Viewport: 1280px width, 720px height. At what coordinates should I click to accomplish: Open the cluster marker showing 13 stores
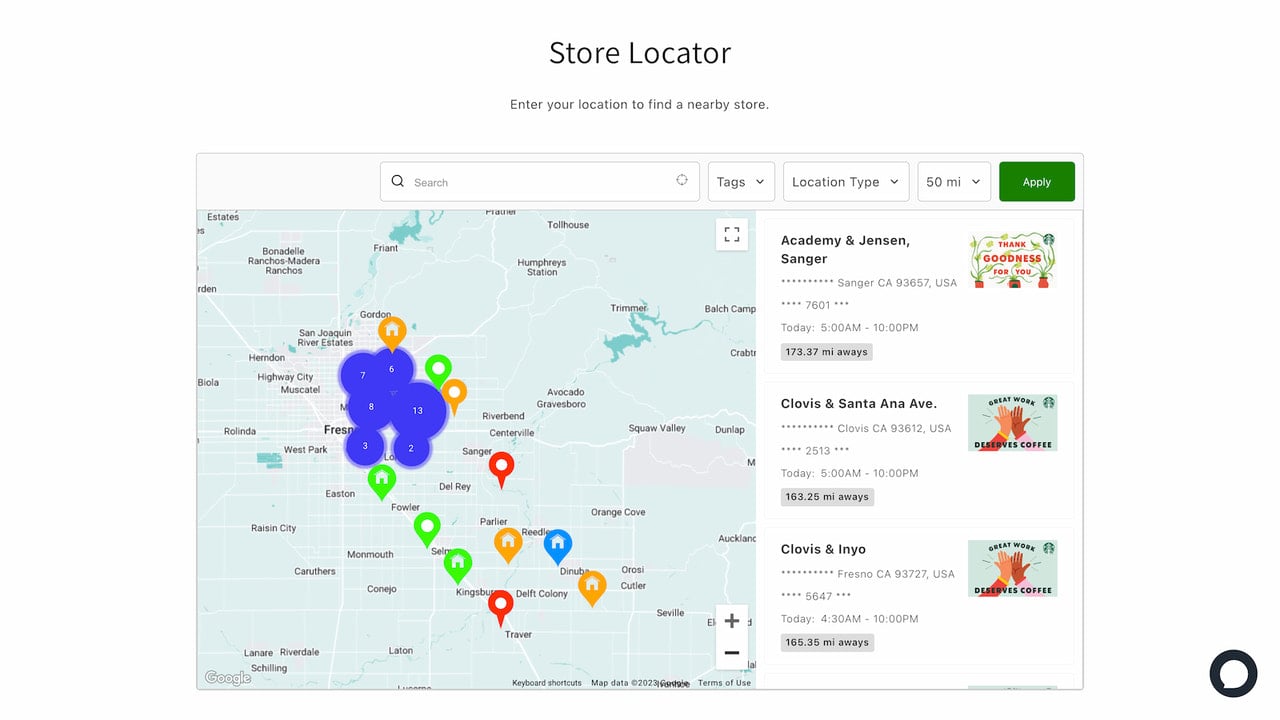417,410
